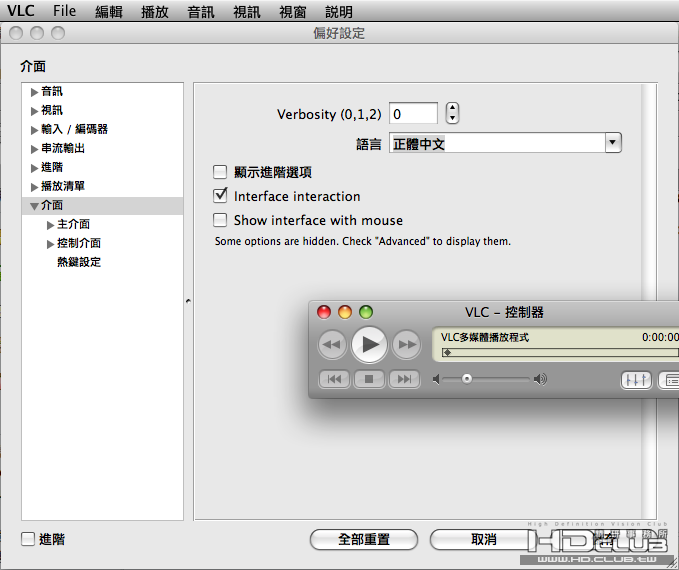Click the position marker on the seek bar
Screen dimensions: 679x570
pyautogui.click(x=448, y=353)
